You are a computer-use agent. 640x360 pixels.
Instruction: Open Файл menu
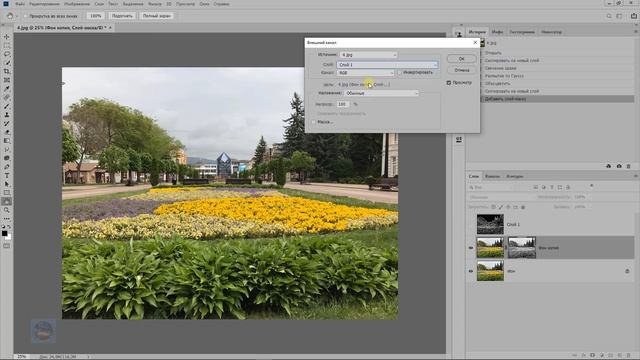(20, 4)
